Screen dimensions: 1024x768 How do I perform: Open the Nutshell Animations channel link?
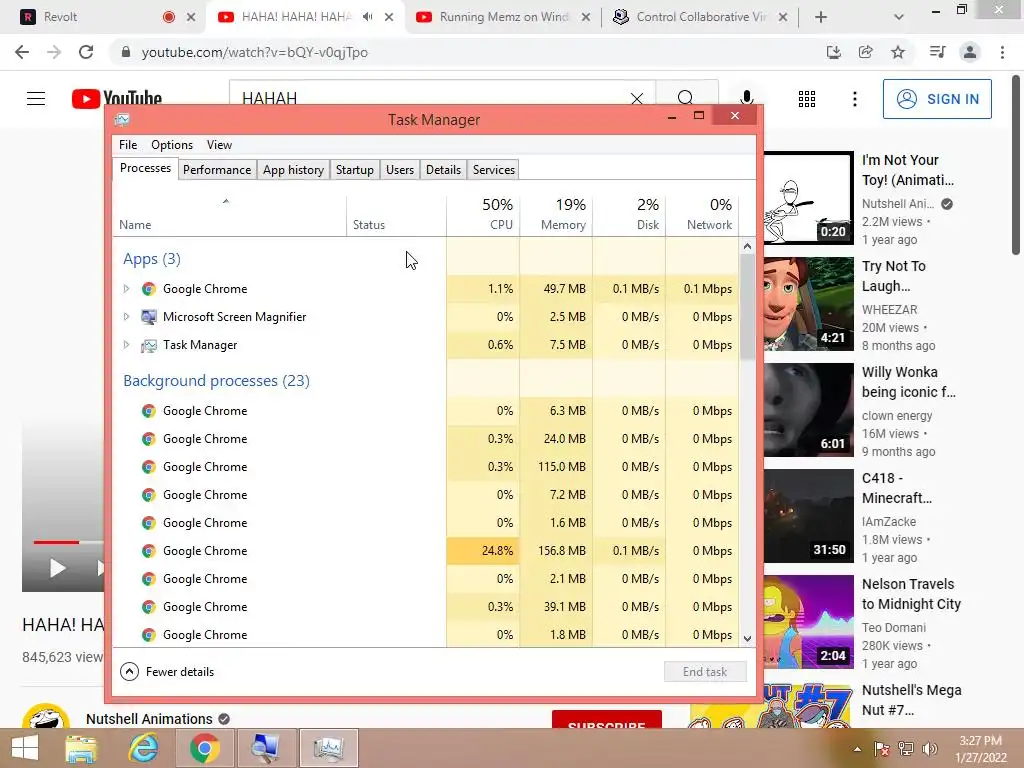point(150,719)
